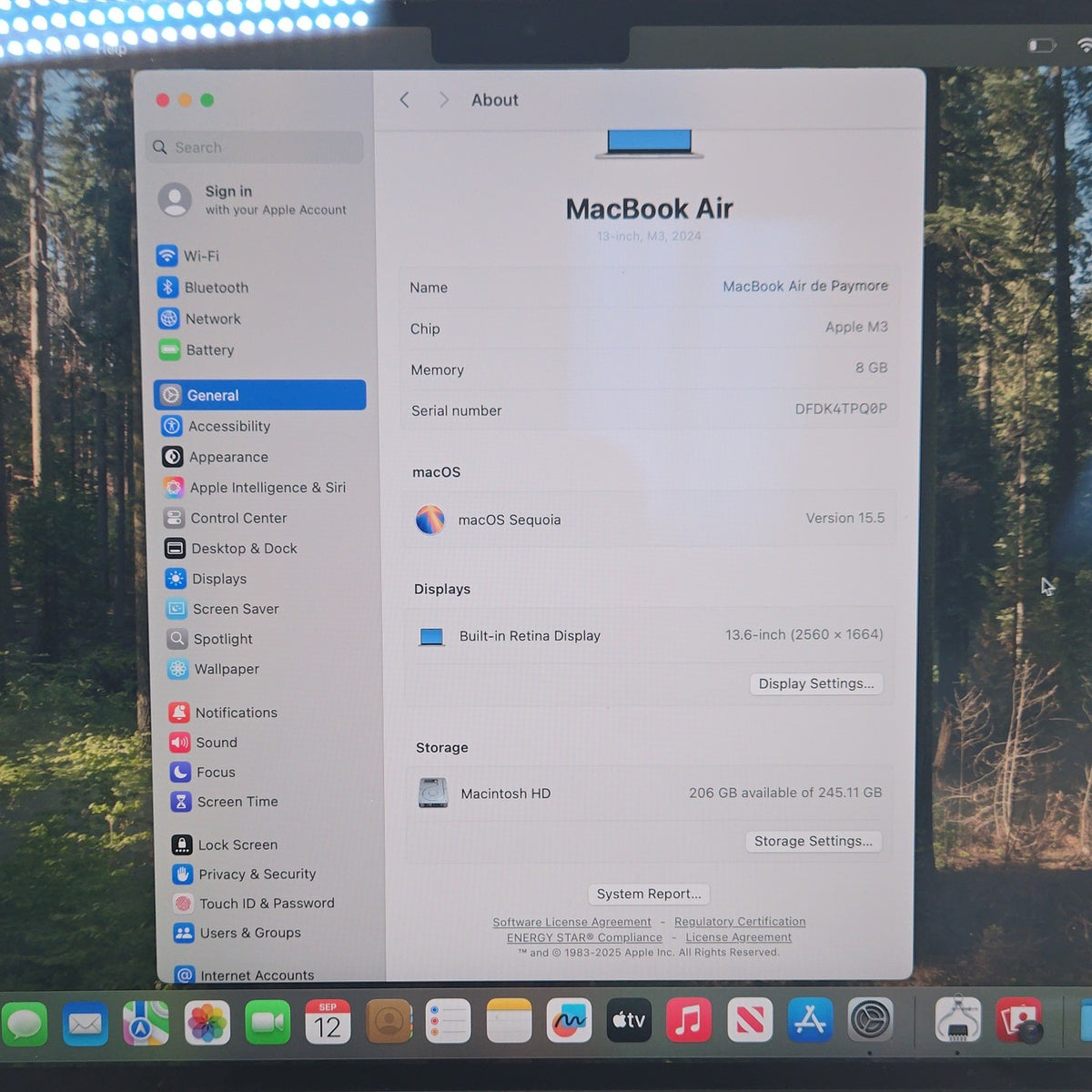
Task: Open Control Center settings
Action: 226,518
